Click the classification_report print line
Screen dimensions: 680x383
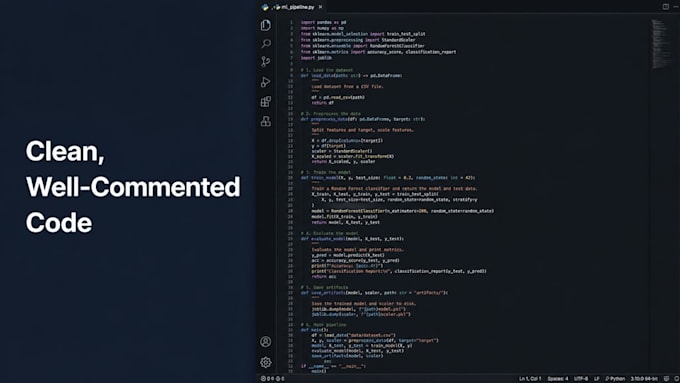(x=399, y=271)
